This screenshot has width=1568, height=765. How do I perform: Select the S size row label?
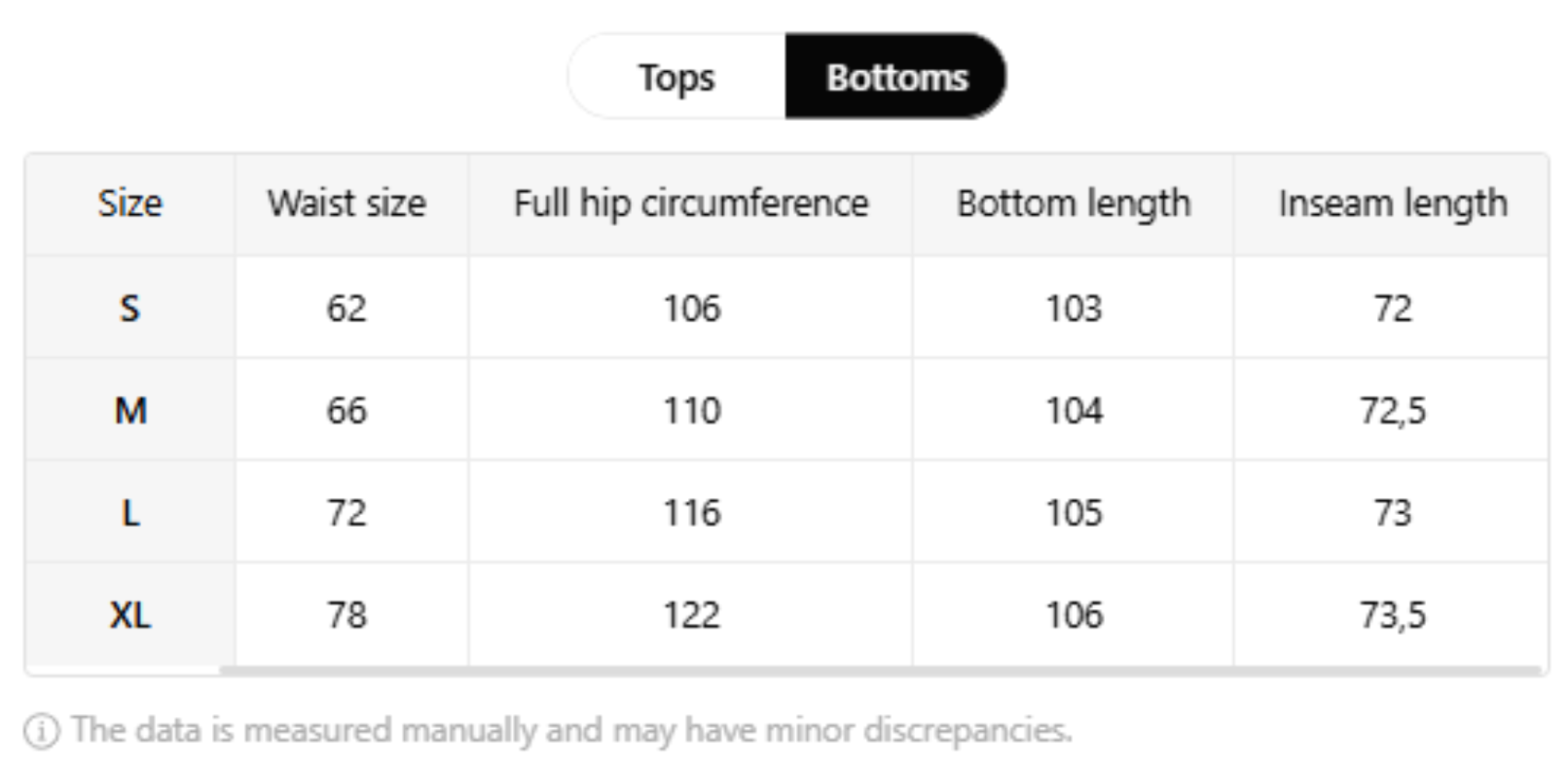tap(130, 308)
